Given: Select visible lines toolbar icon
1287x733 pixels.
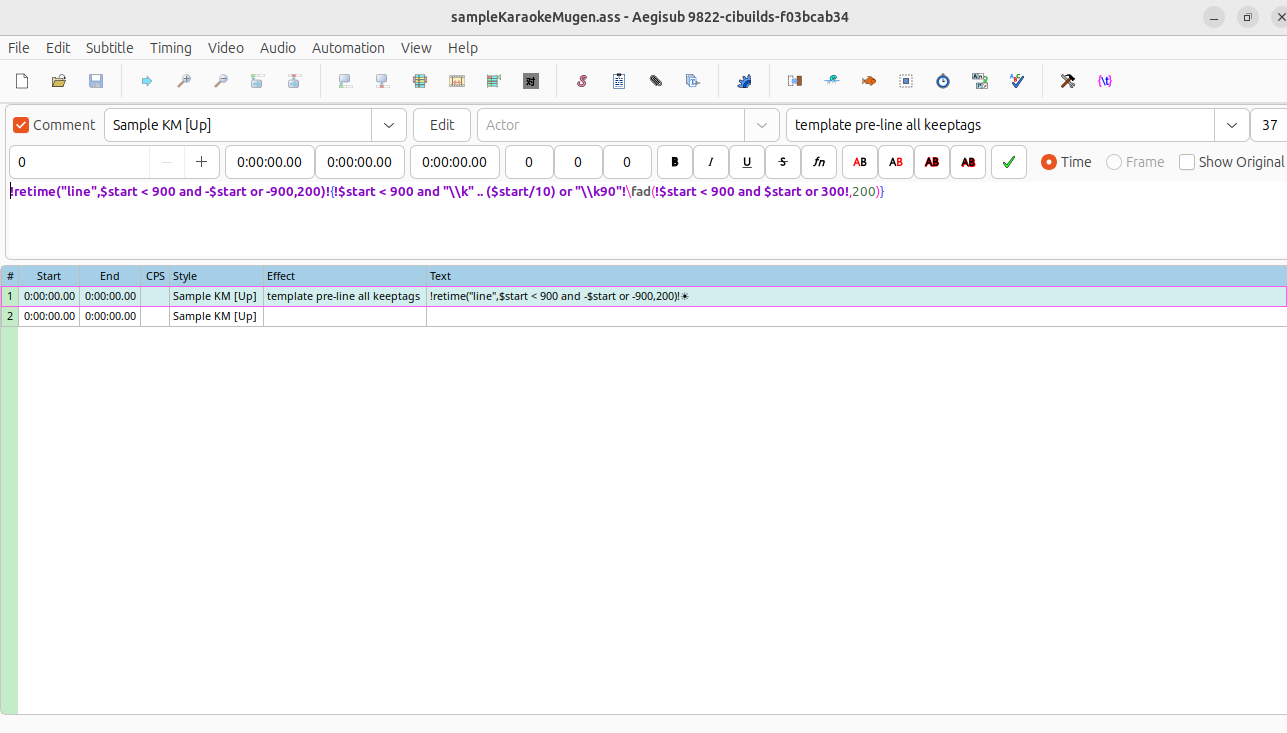Looking at the screenshot, I should click(420, 81).
